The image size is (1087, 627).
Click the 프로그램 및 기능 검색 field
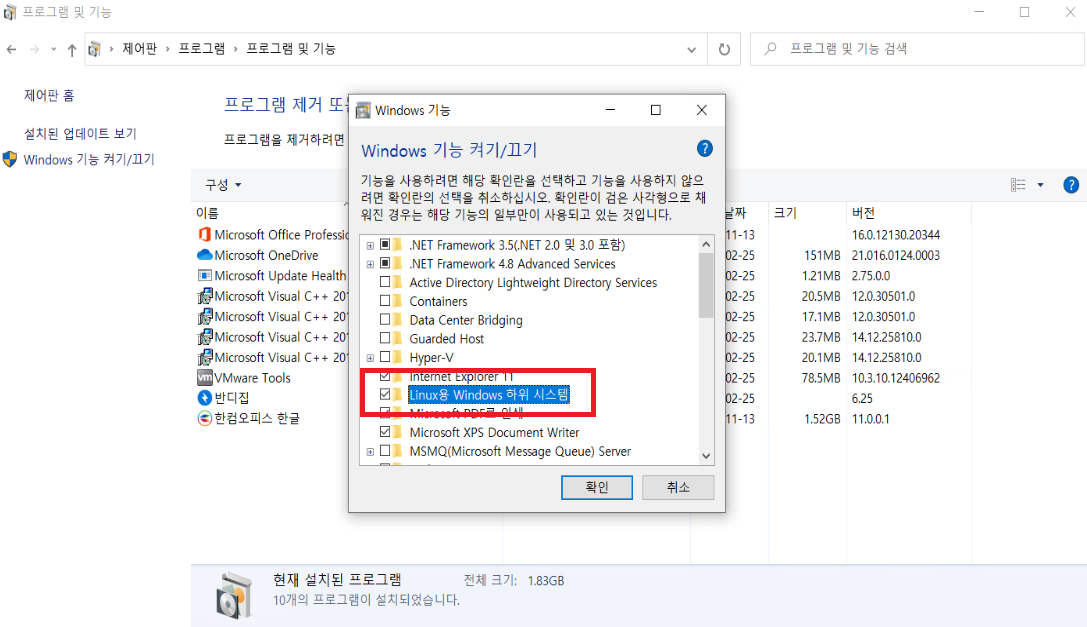tap(916, 49)
